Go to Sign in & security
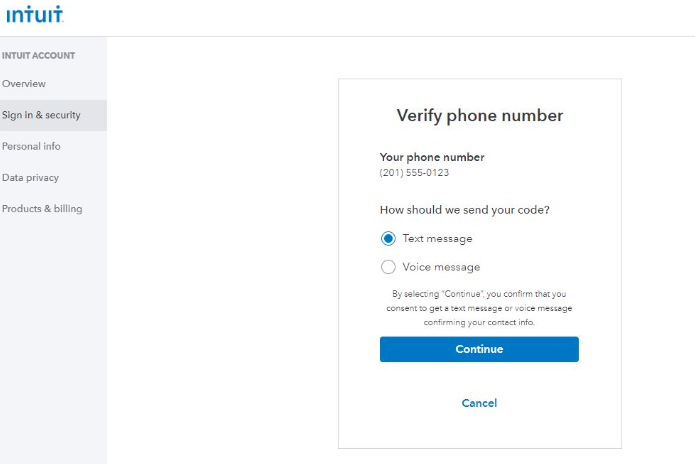 click(x=41, y=115)
